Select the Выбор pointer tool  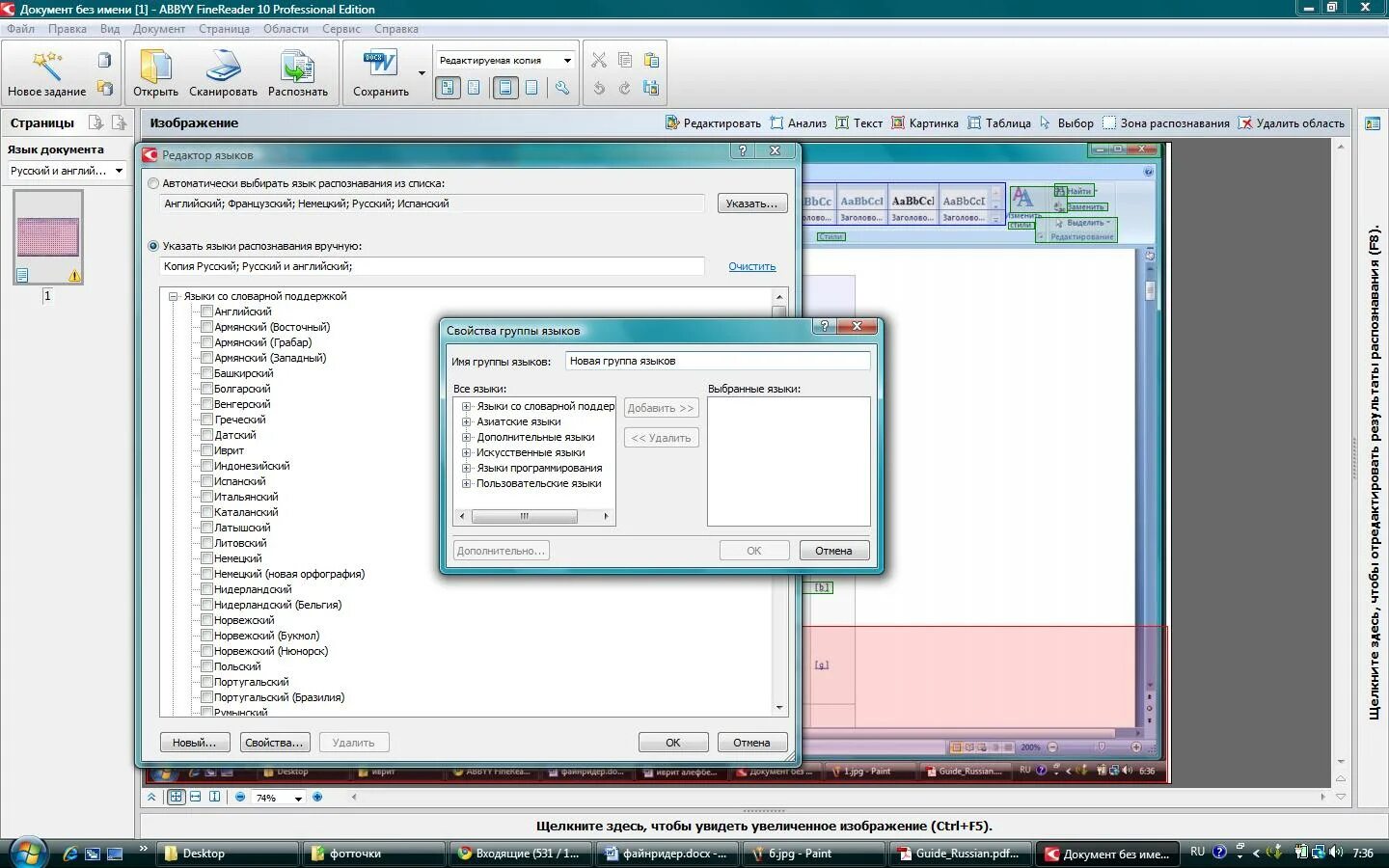point(1066,122)
